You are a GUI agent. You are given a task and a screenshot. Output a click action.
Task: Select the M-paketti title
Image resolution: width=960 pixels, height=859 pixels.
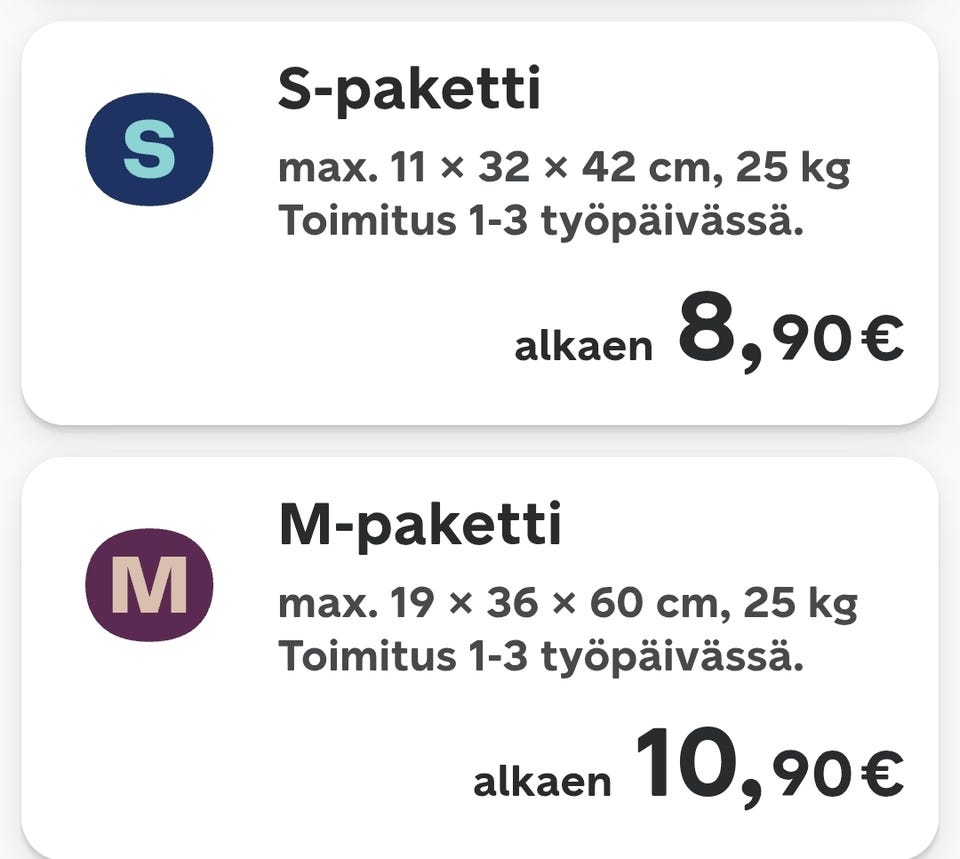click(x=420, y=526)
